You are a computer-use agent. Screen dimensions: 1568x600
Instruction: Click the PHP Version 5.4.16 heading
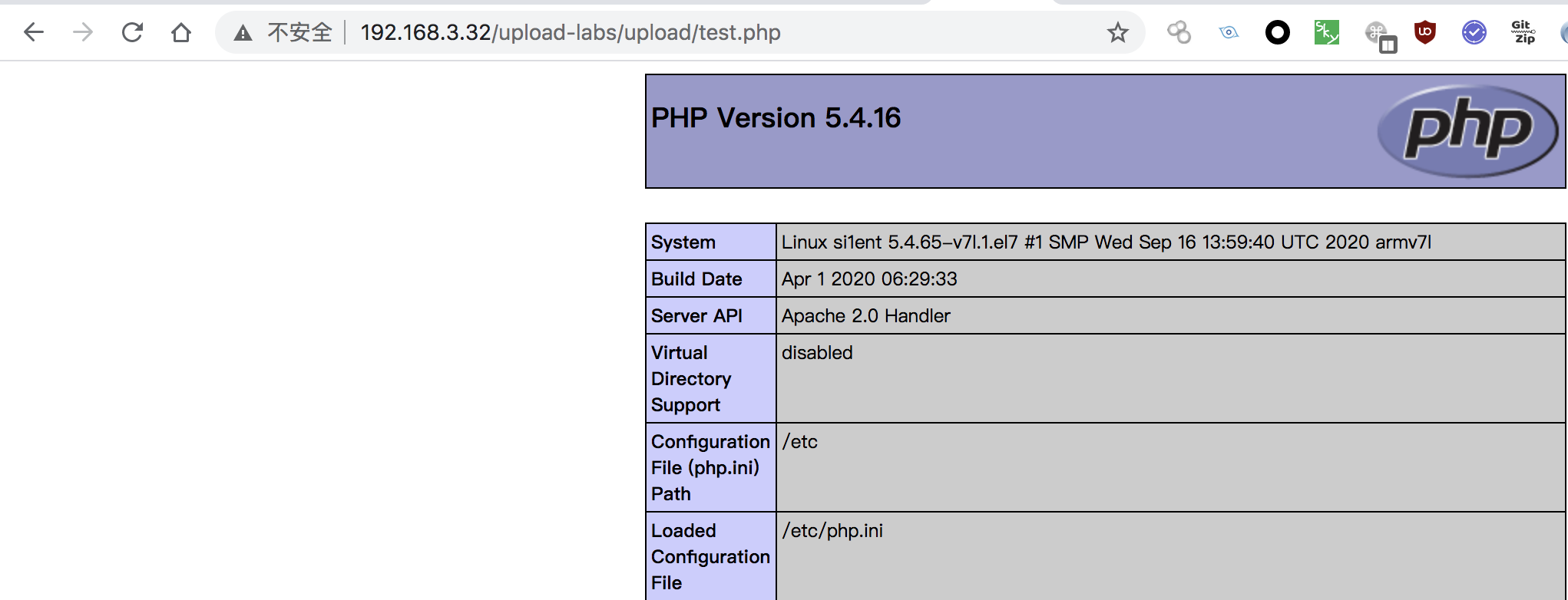click(x=776, y=118)
